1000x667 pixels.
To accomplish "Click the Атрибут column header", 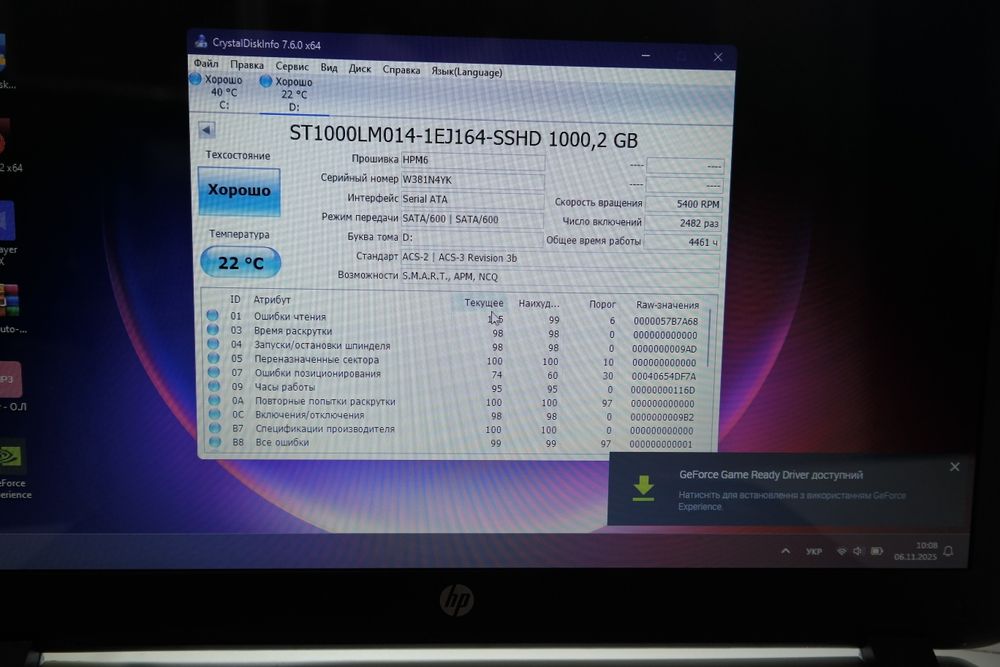I will click(x=272, y=299).
